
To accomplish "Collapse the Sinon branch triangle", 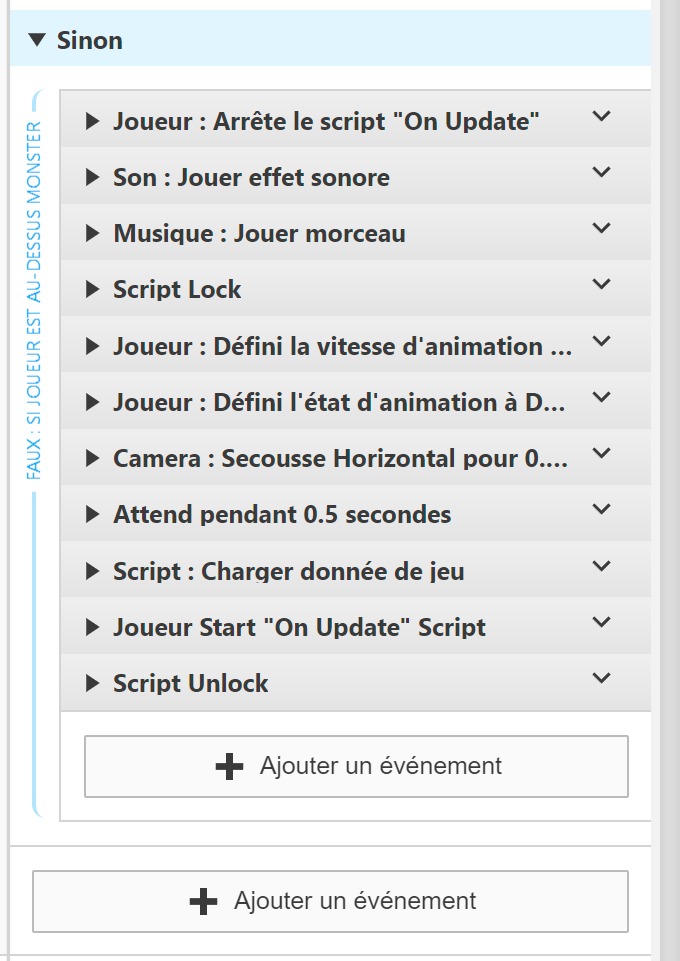I will (37, 40).
